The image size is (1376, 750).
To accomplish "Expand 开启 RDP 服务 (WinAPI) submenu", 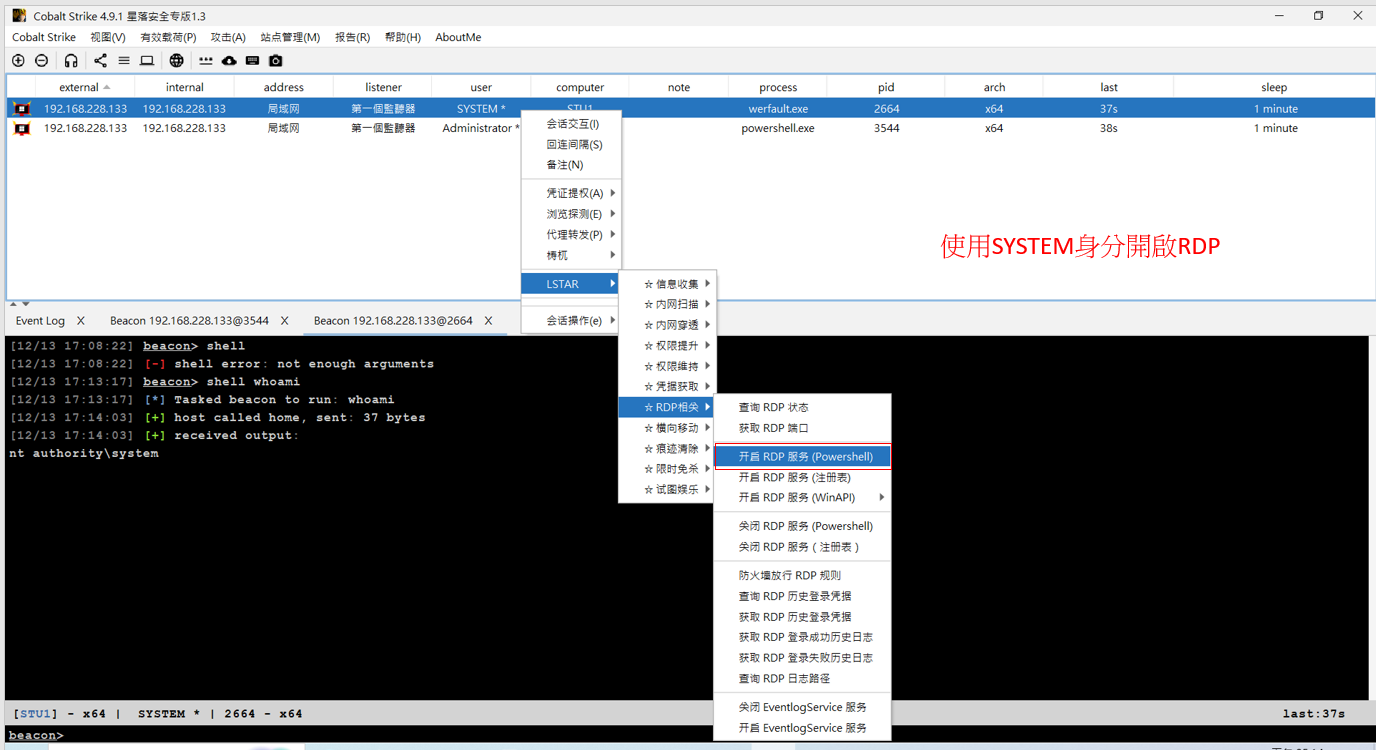I will (802, 497).
